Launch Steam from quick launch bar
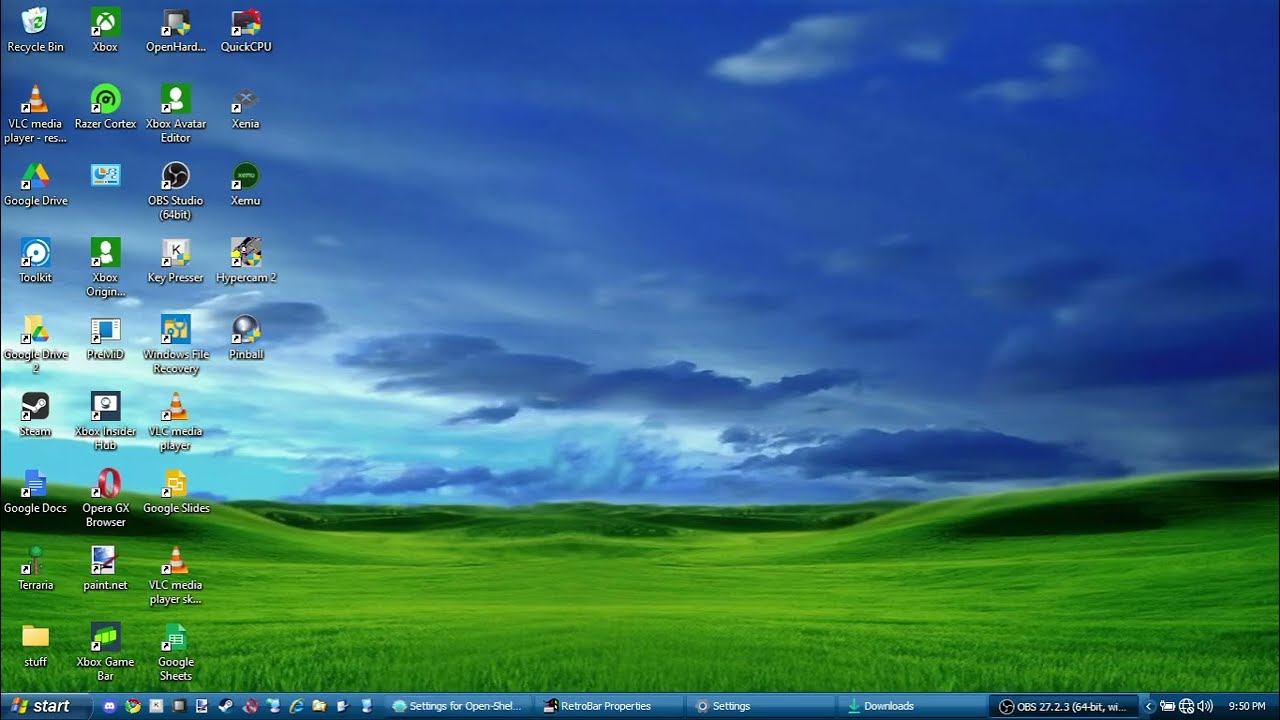The height and width of the screenshot is (720, 1280). click(x=226, y=706)
